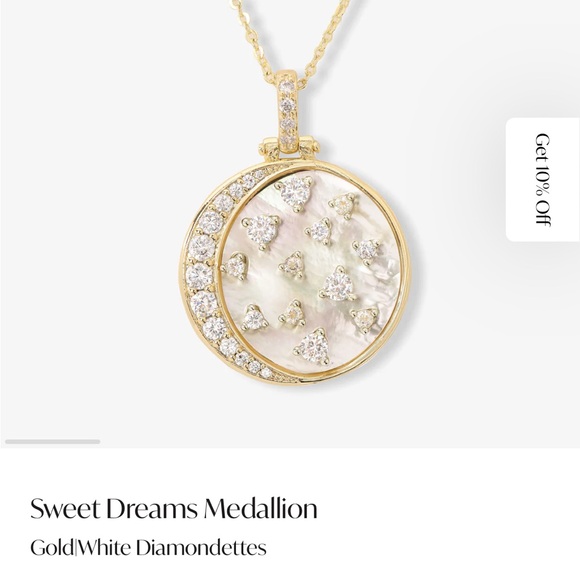Click the diamond-studded pendant bail
The image size is (580, 580).
click(287, 111)
